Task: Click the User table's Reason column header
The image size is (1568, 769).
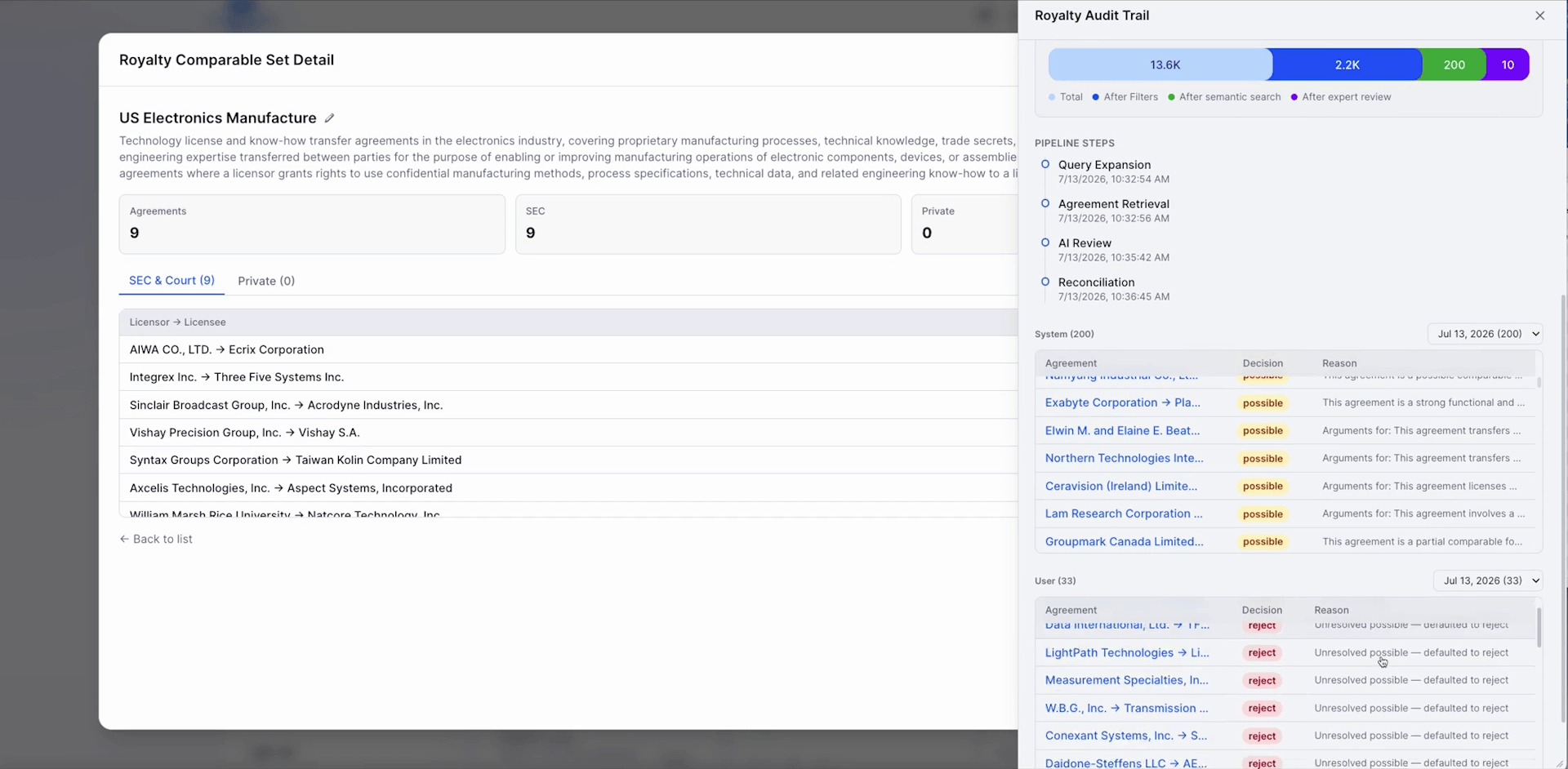Action: [1331, 610]
